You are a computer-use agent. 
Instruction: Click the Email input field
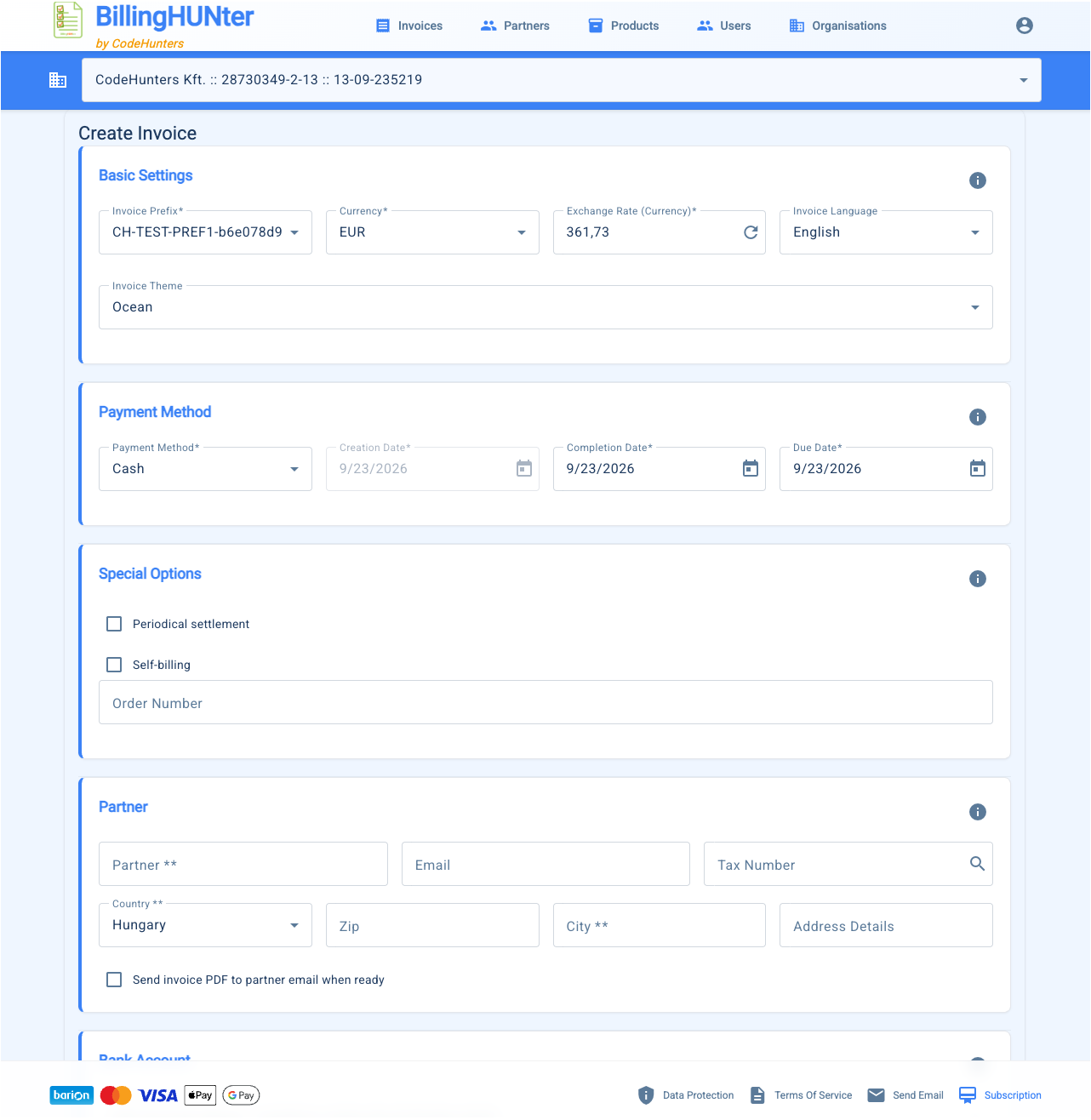point(545,864)
